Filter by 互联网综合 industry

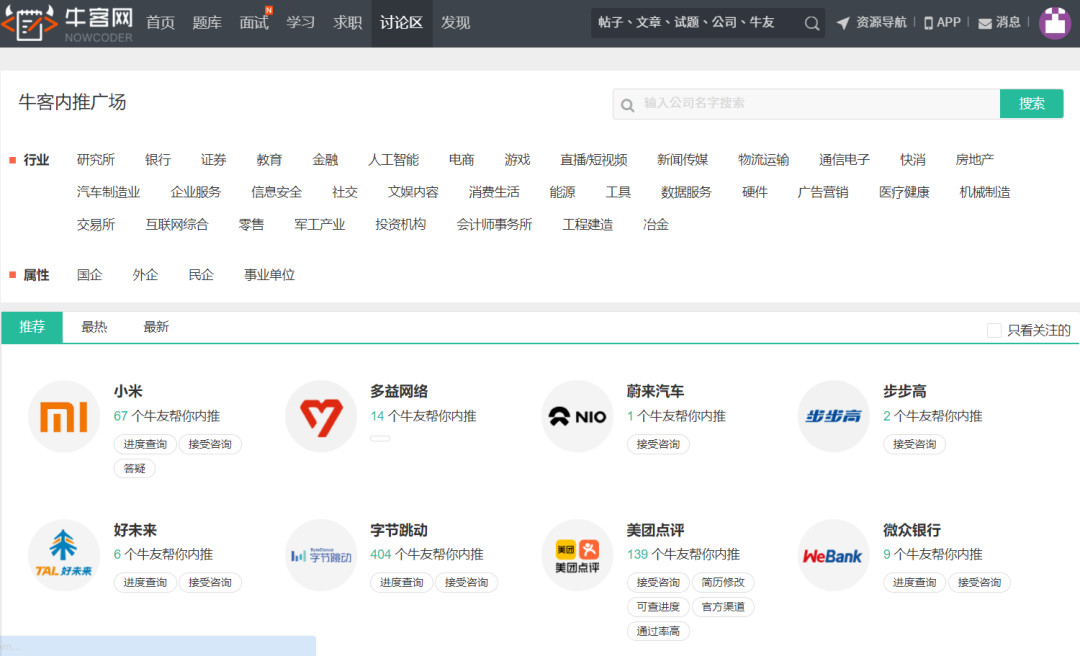[x=176, y=225]
